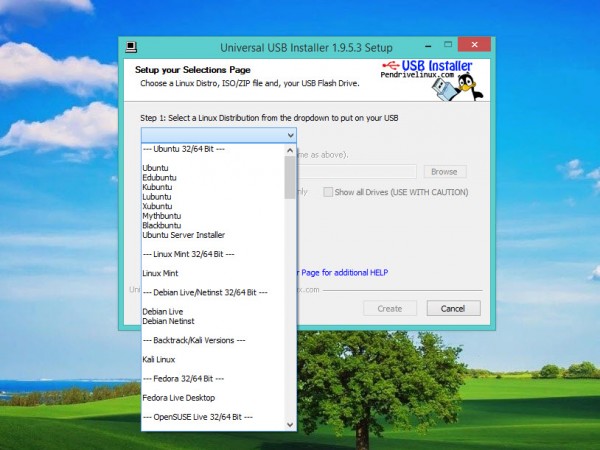Toggle Show all Drives checkbox
Image resolution: width=600 pixels, height=450 pixels.
328,192
